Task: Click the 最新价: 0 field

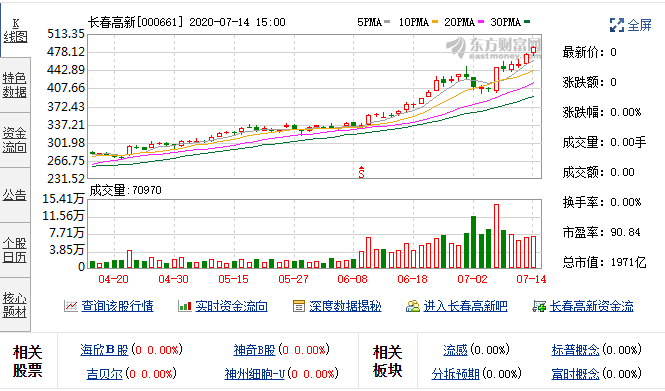Action: pyautogui.click(x=590, y=52)
